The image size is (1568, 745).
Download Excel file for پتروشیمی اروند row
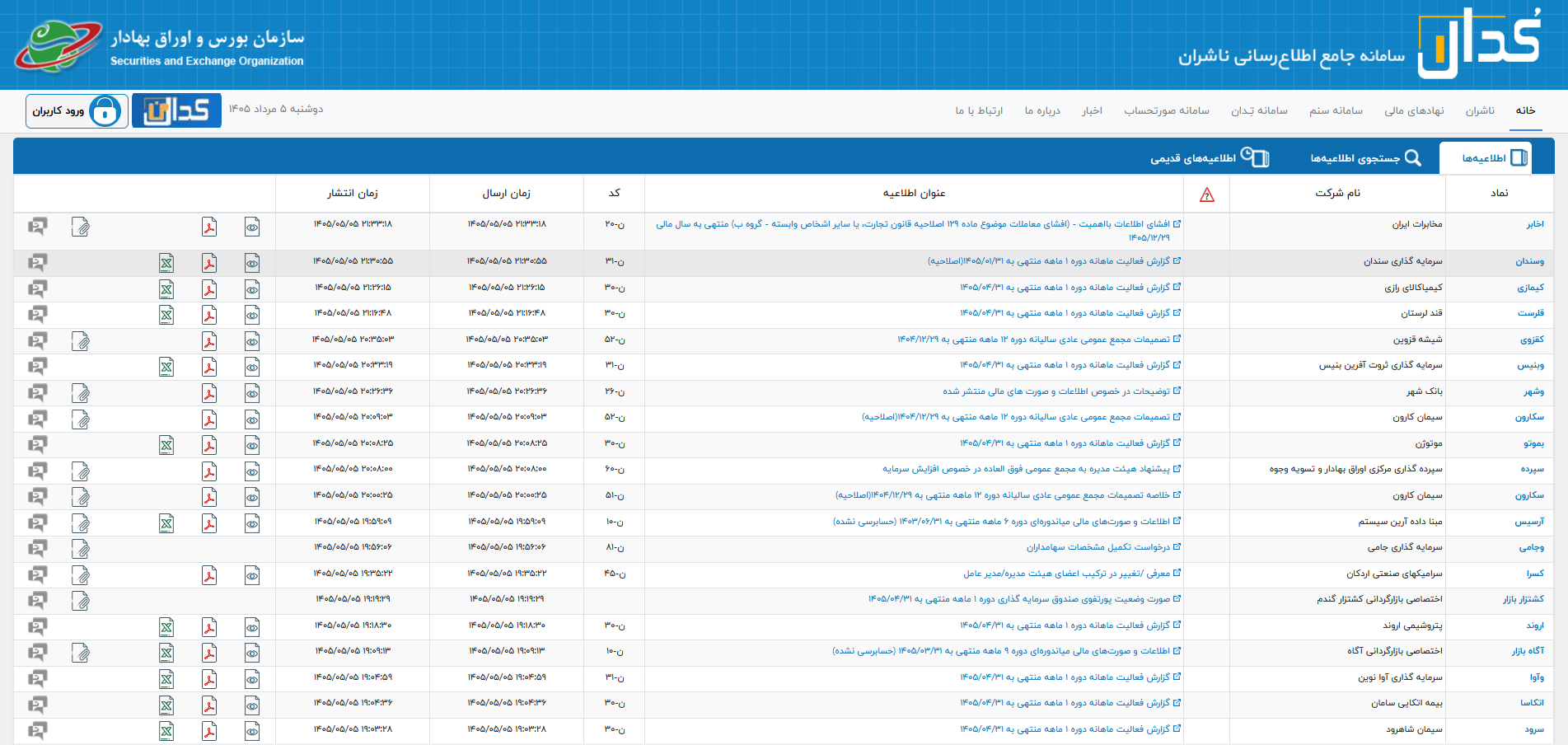point(166,627)
